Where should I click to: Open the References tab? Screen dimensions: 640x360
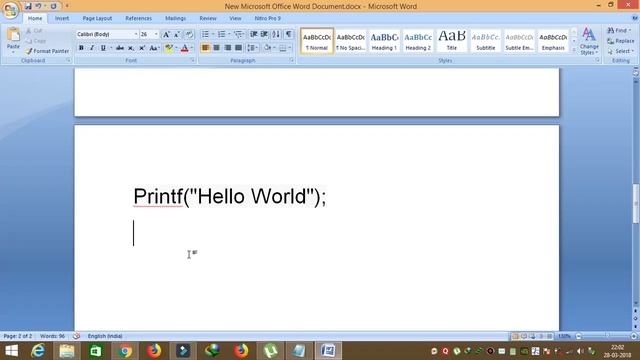pos(138,18)
